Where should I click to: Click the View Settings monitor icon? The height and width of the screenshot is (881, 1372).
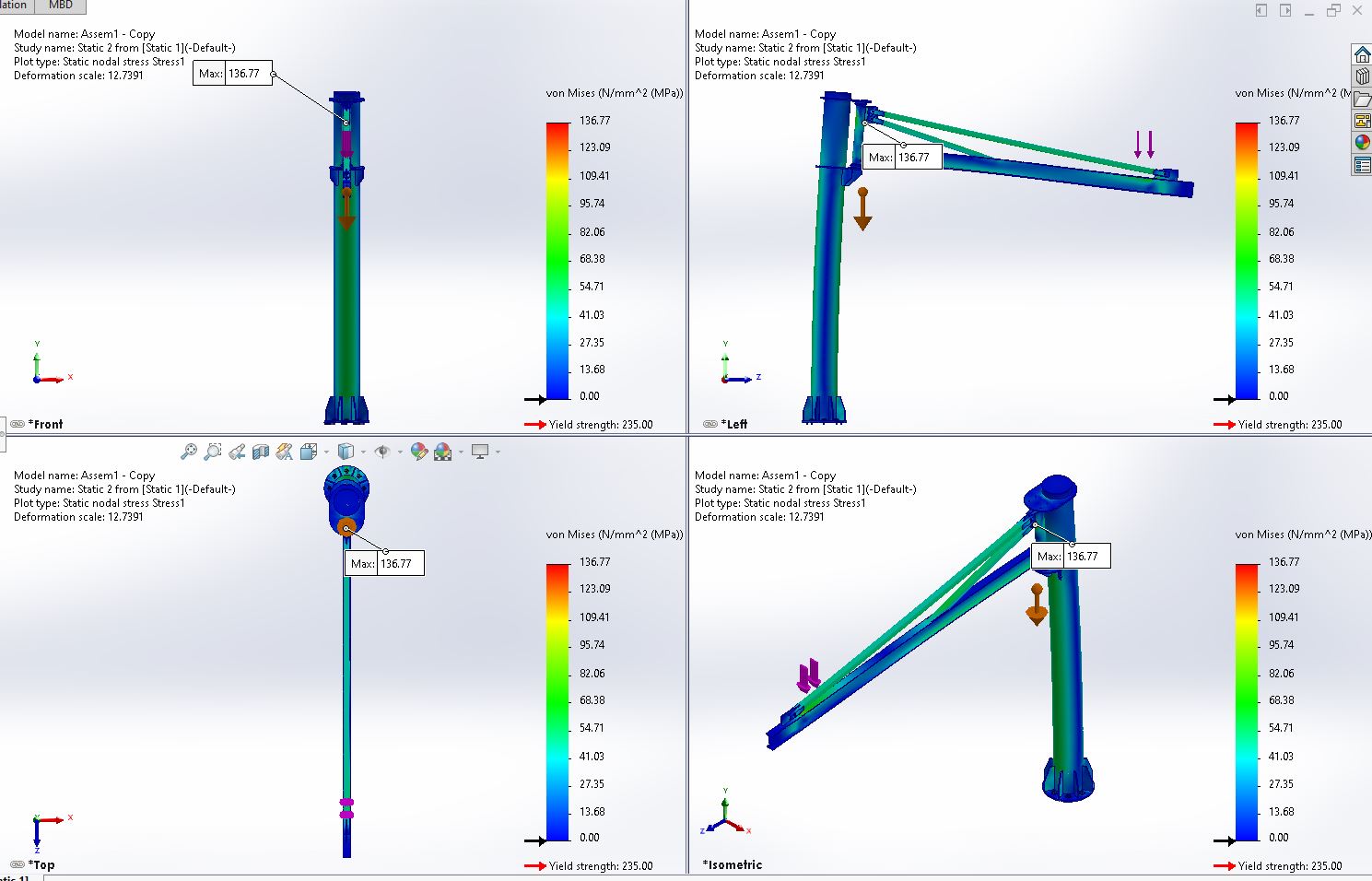[480, 452]
